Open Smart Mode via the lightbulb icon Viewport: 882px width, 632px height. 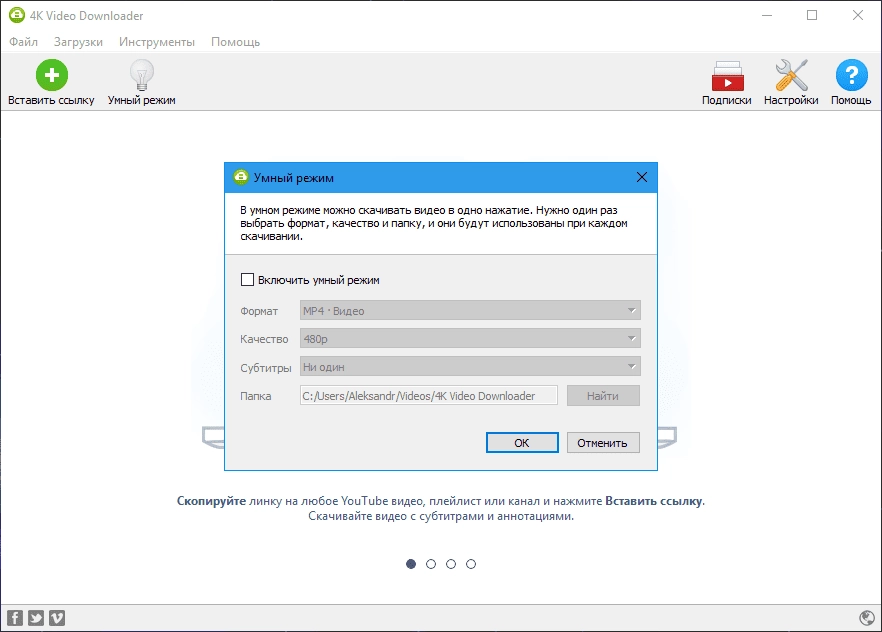tap(142, 75)
